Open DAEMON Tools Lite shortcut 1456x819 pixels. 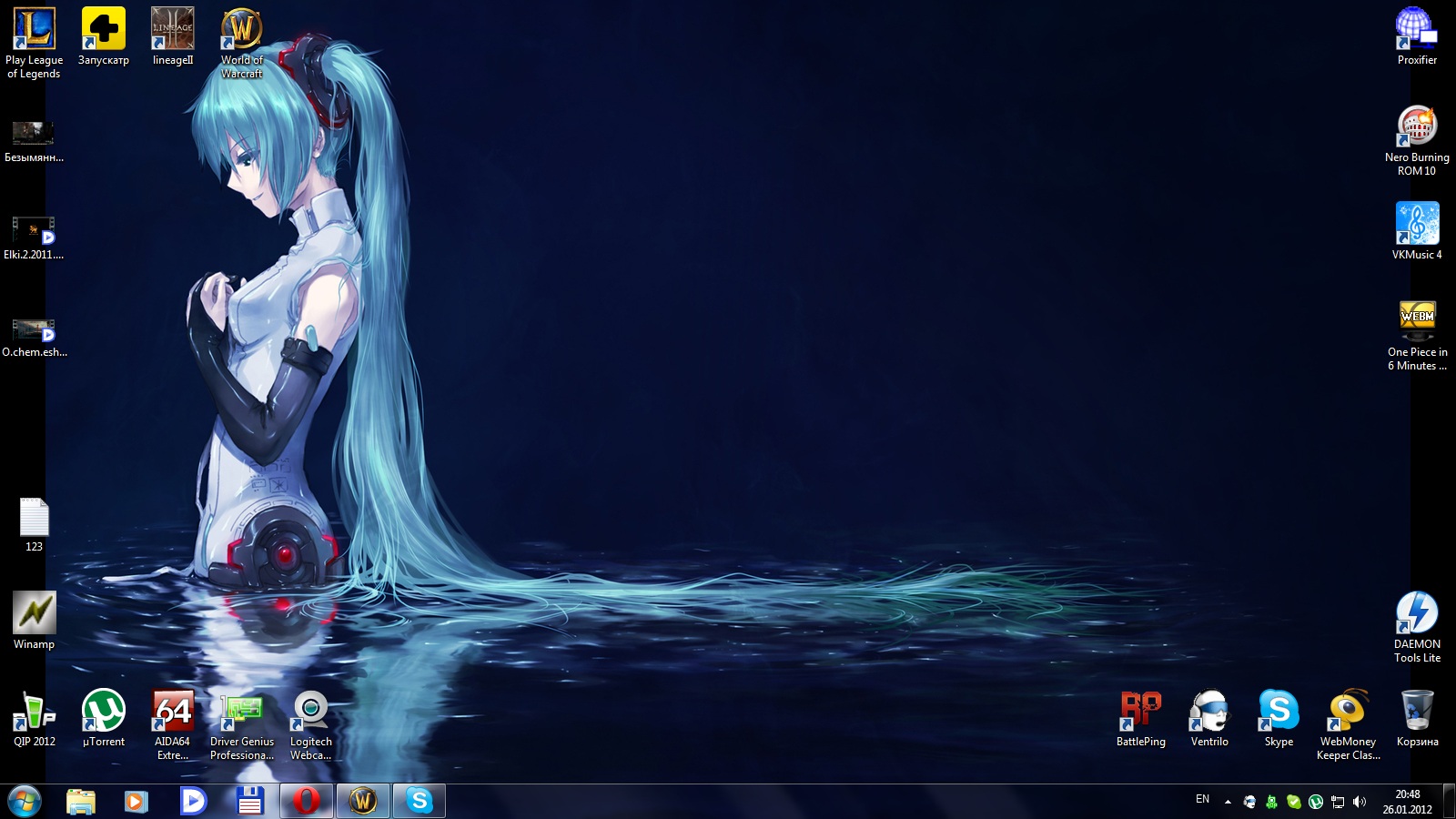[x=1418, y=627]
